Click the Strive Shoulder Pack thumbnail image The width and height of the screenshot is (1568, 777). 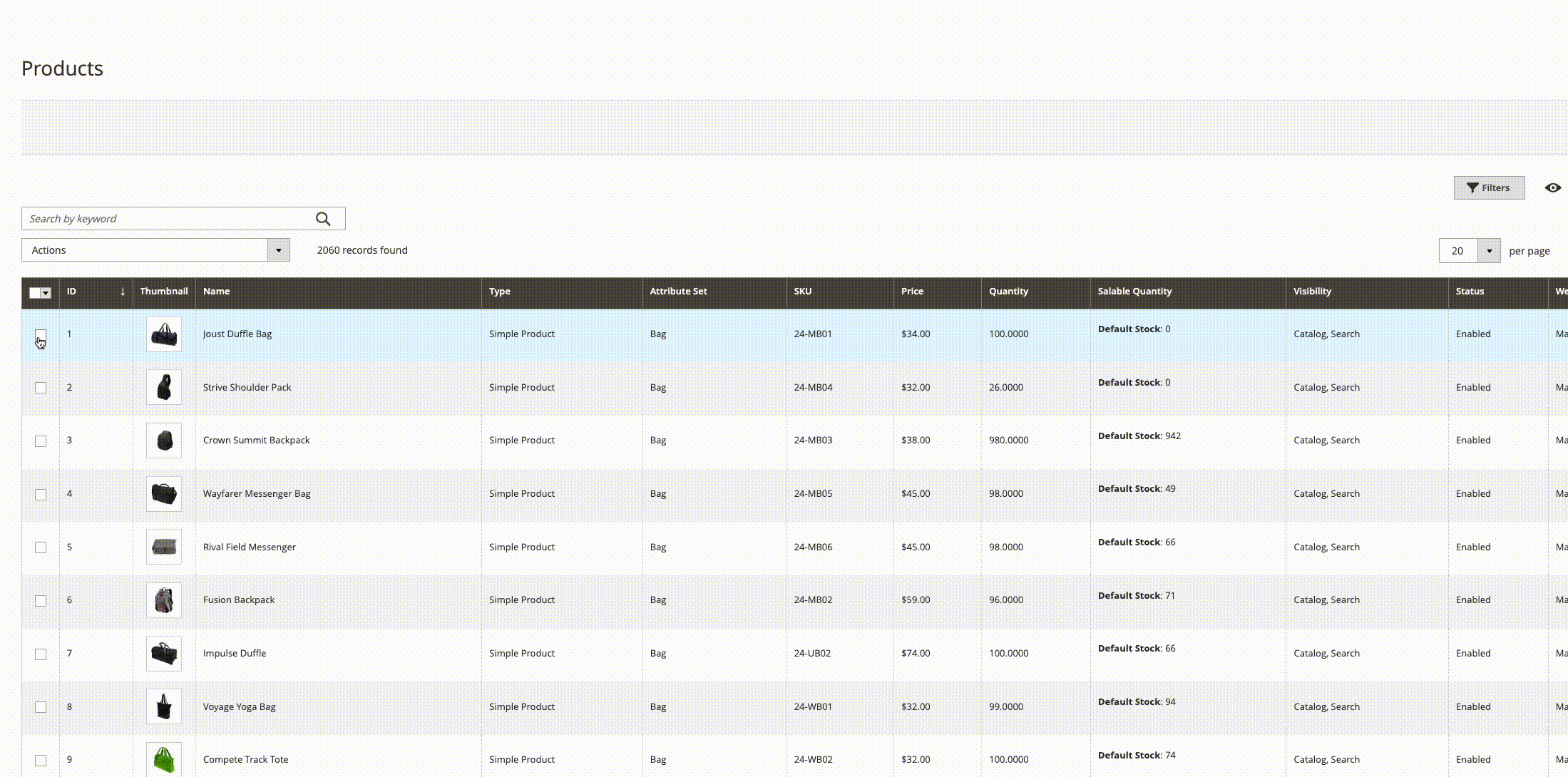[164, 387]
